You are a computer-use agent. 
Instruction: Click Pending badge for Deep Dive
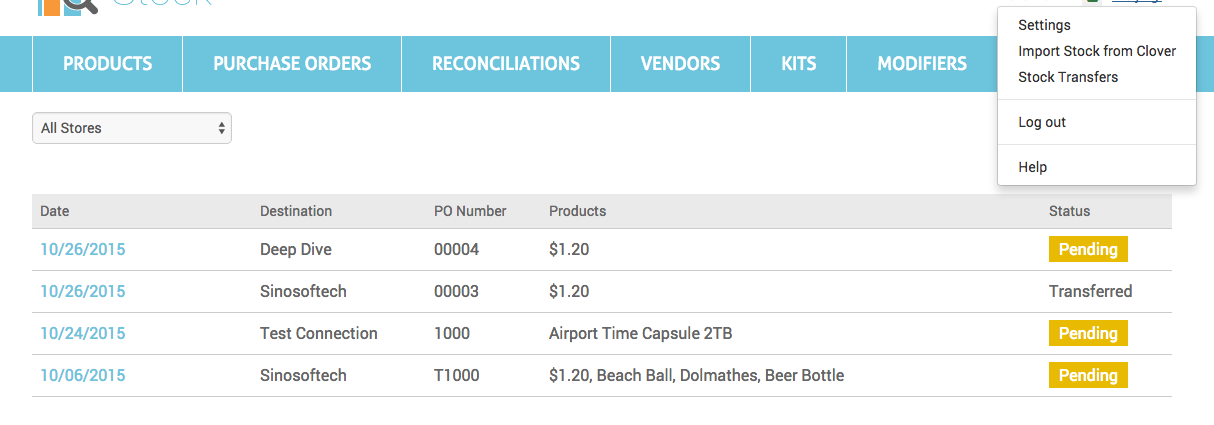[1088, 249]
